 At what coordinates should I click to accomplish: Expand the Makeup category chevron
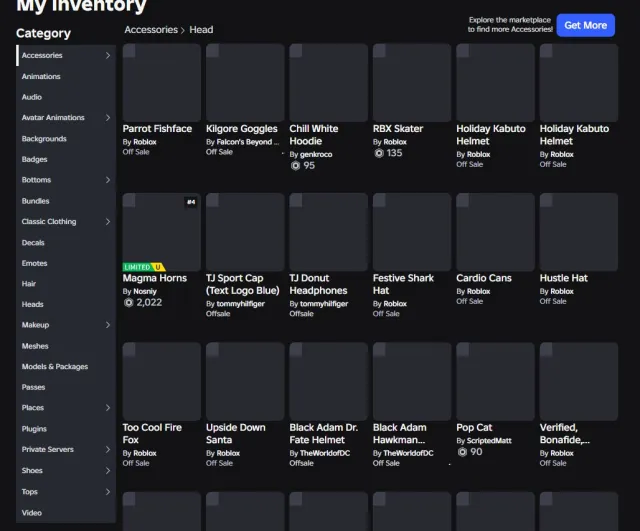pos(108,325)
